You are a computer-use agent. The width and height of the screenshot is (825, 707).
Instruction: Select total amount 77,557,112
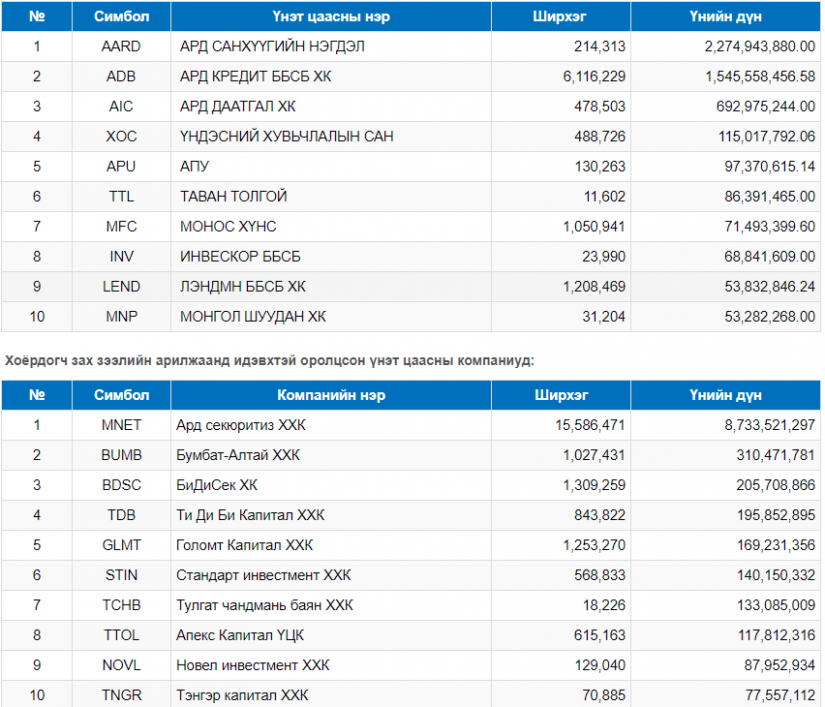click(x=780, y=694)
